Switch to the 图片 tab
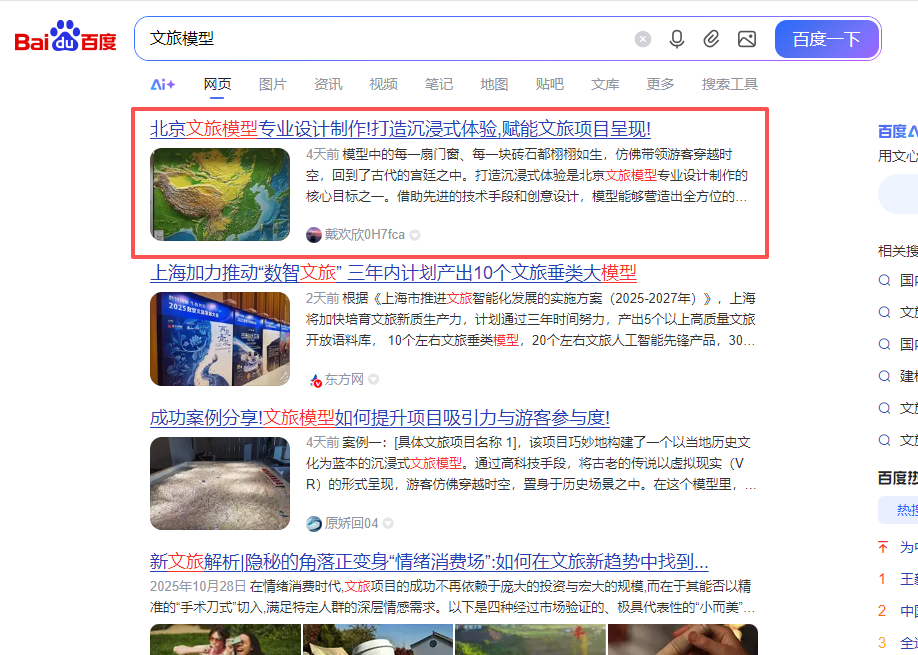The image size is (918, 655). coord(273,84)
